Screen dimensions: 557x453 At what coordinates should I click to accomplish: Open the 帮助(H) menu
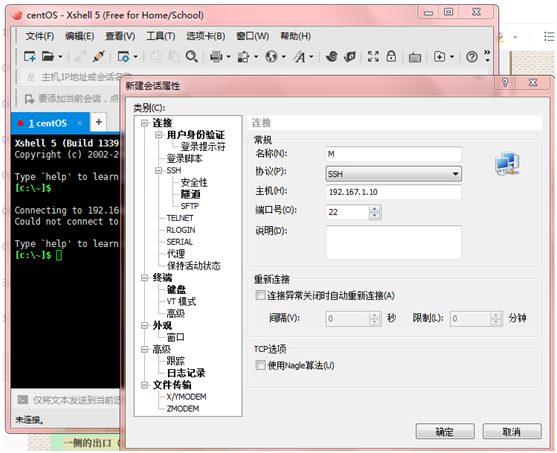(295, 36)
